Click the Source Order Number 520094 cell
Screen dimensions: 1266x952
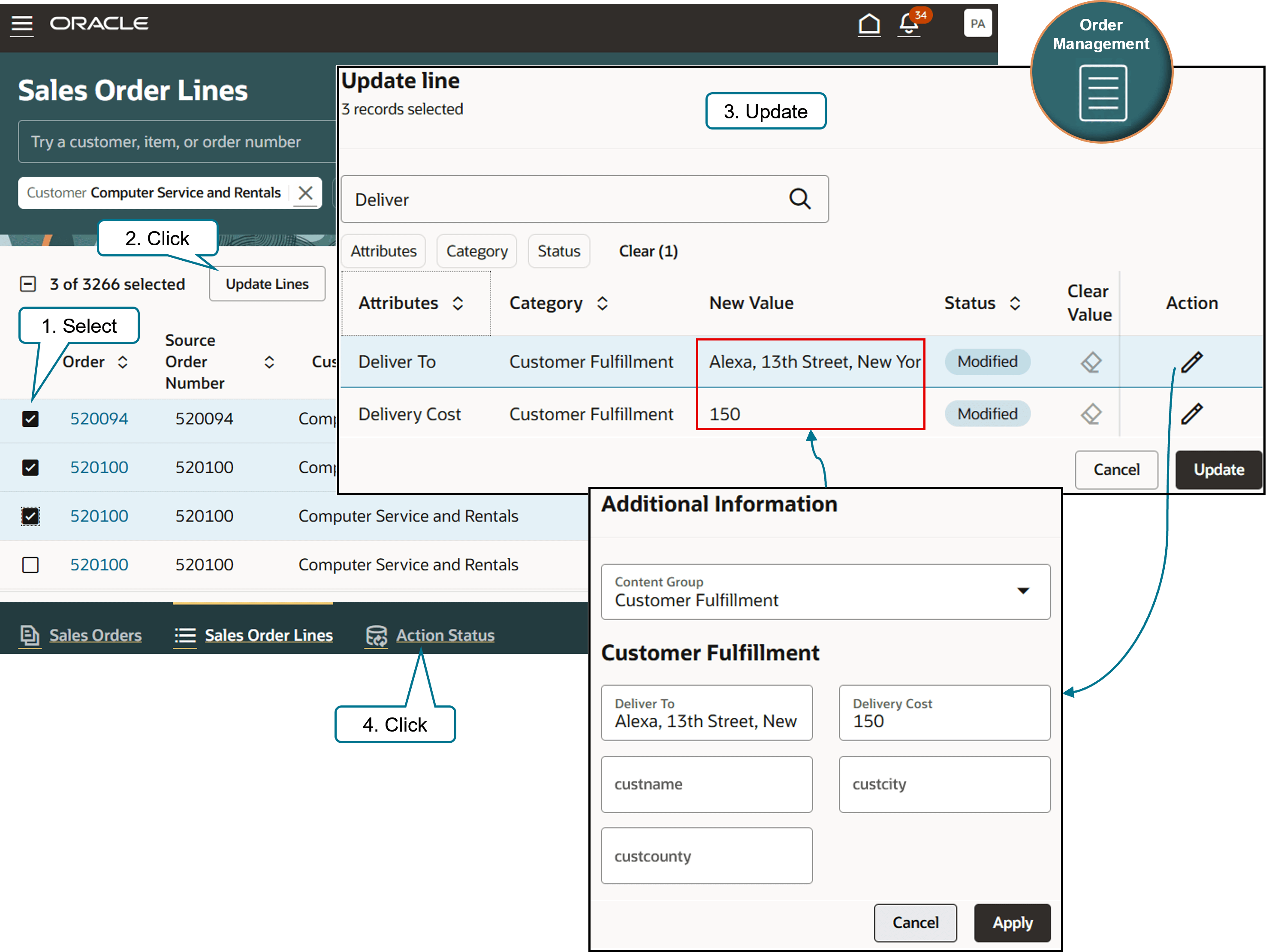click(x=204, y=419)
